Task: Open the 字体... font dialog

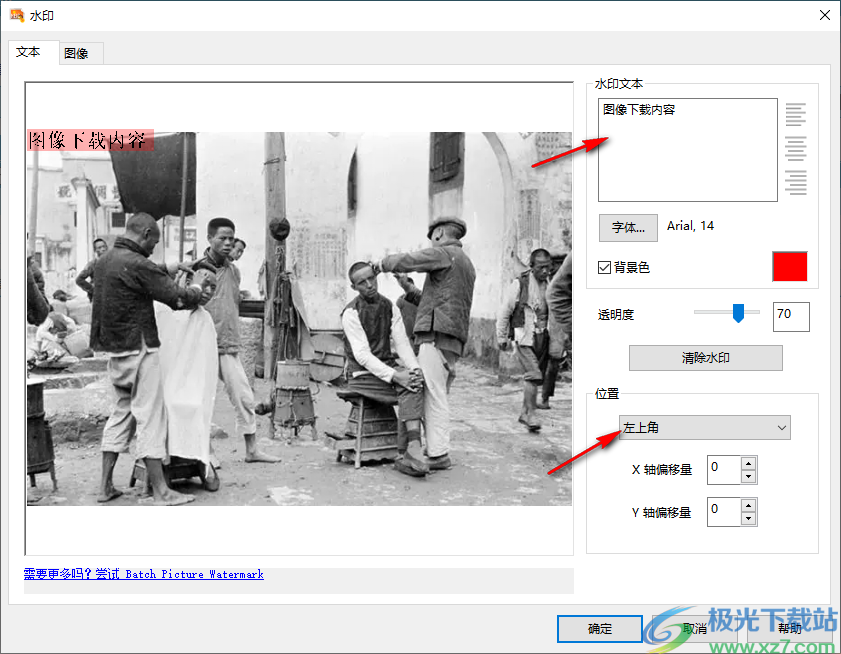Action: 628,227
